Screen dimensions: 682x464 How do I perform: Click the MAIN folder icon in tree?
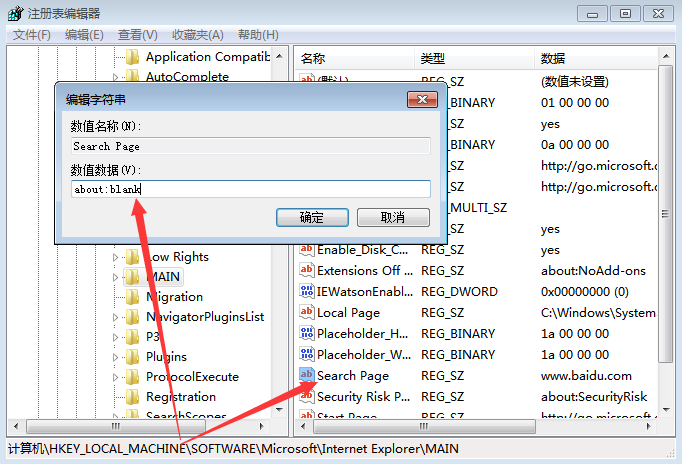(x=133, y=277)
